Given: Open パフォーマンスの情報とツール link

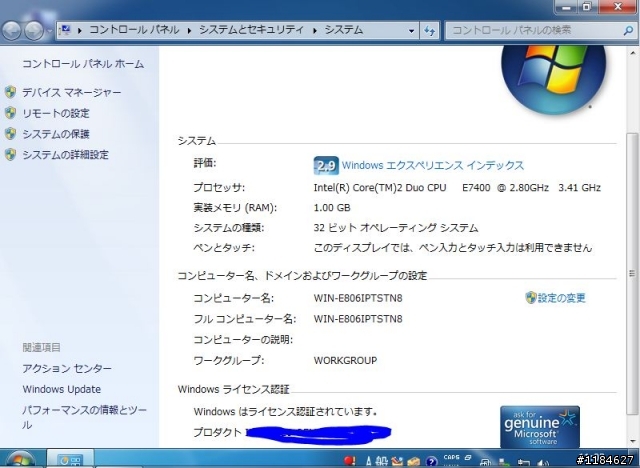Looking at the screenshot, I should point(84,417).
